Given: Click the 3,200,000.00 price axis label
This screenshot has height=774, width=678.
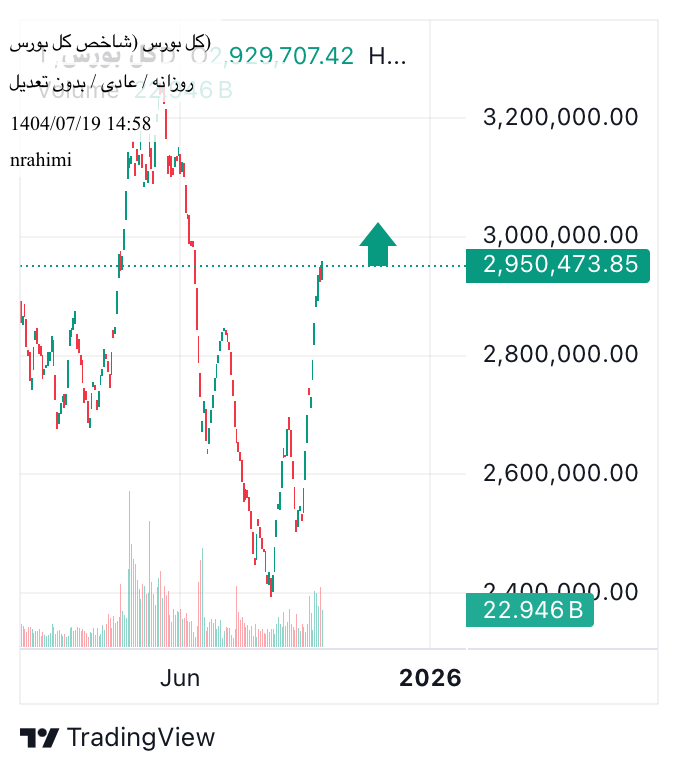Looking at the screenshot, I should (x=560, y=117).
